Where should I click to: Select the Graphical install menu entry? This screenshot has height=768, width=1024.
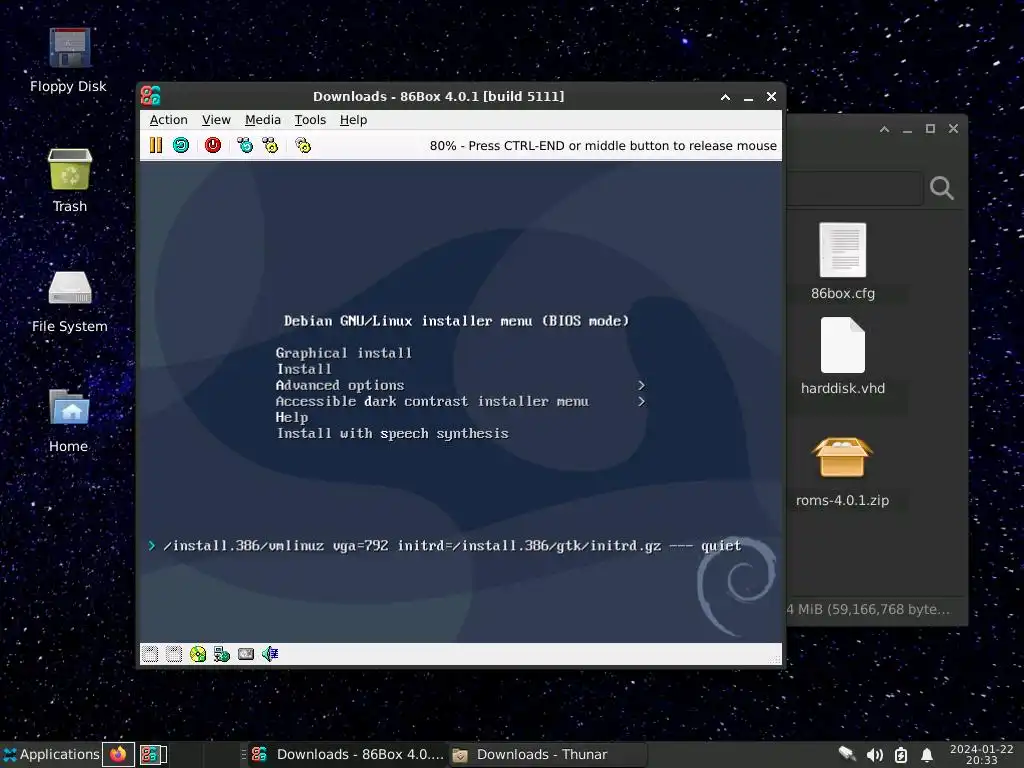point(344,353)
